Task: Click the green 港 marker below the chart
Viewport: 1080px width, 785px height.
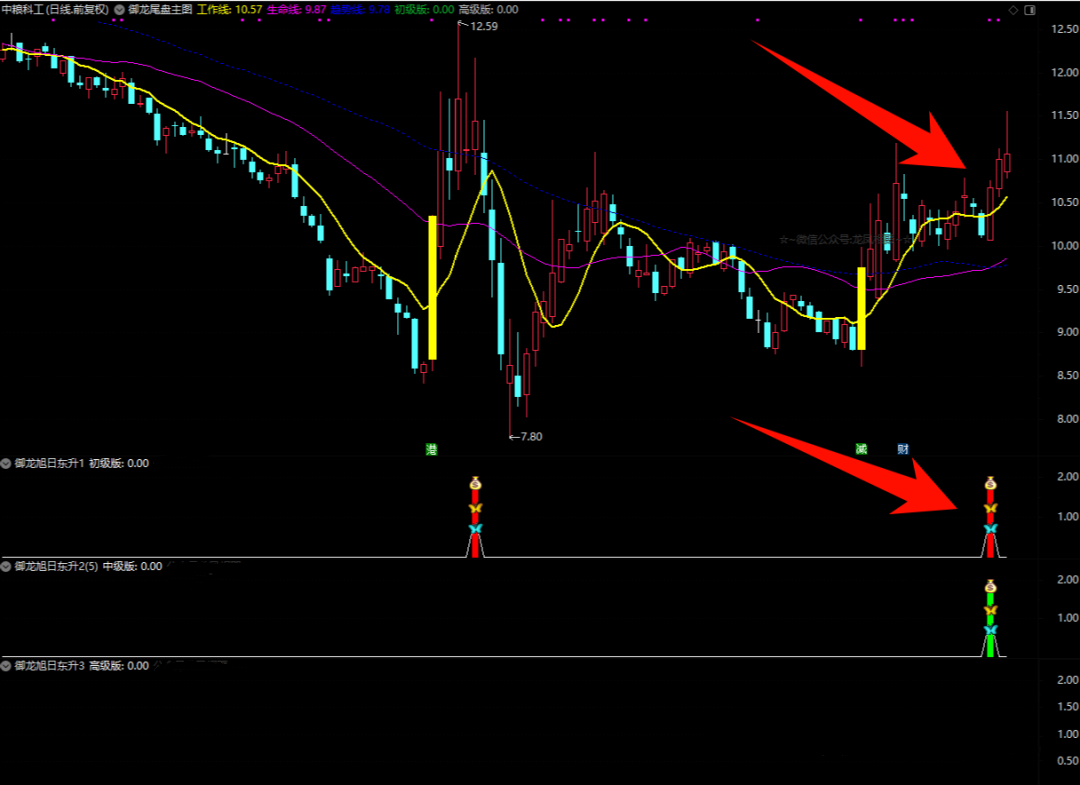Action: tap(431, 450)
